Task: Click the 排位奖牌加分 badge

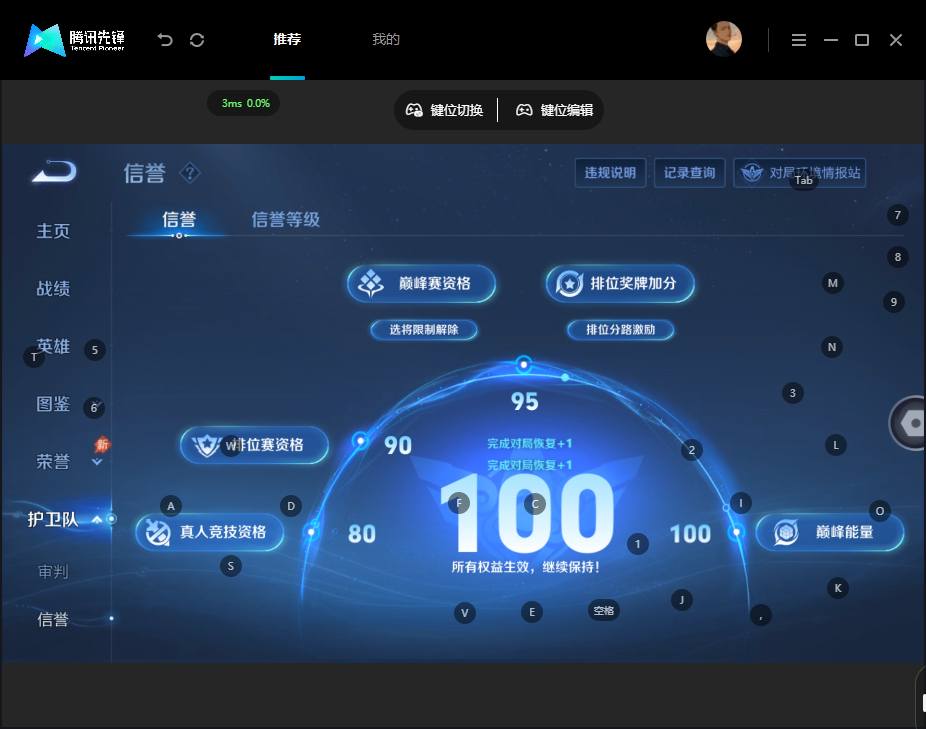Action: [x=619, y=284]
